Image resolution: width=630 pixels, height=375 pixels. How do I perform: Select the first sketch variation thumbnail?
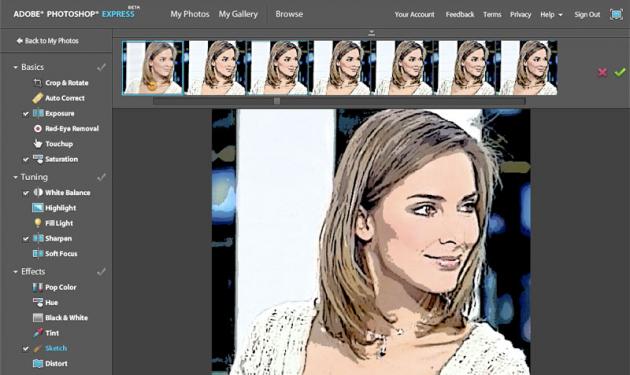[153, 68]
